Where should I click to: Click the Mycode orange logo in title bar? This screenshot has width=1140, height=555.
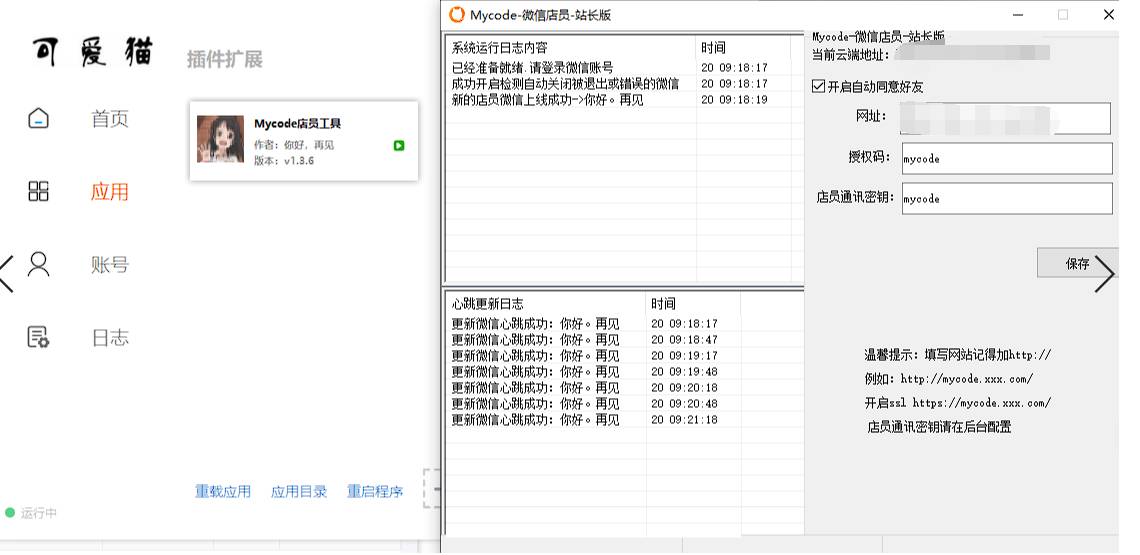457,15
